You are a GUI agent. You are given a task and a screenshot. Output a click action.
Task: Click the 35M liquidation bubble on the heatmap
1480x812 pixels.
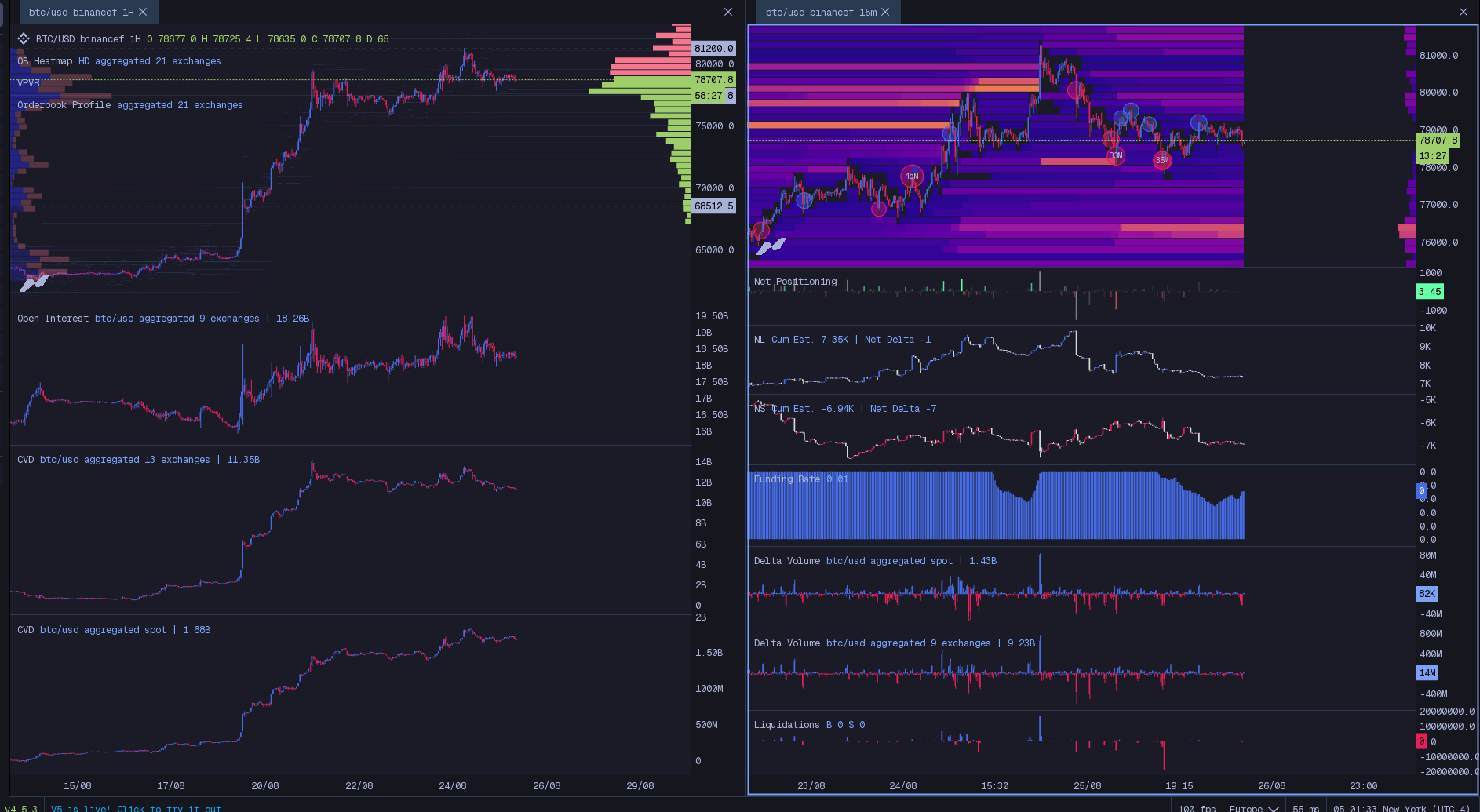(x=1162, y=160)
